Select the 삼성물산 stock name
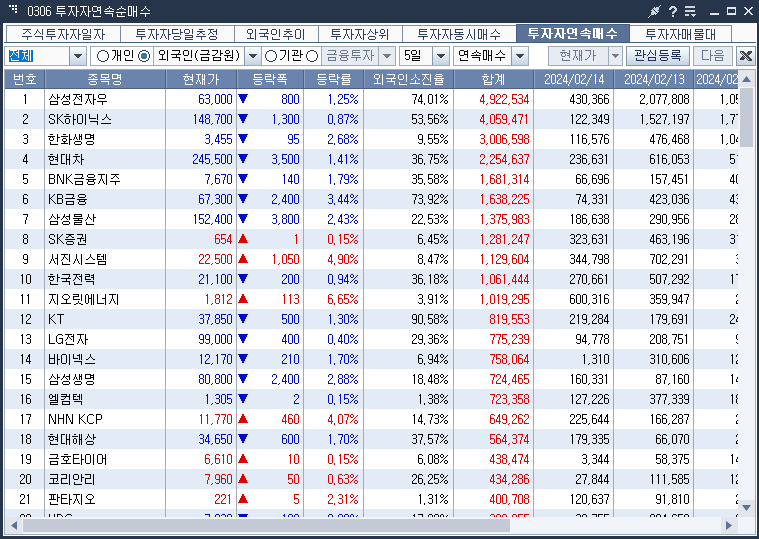759x539 pixels. tap(72, 219)
